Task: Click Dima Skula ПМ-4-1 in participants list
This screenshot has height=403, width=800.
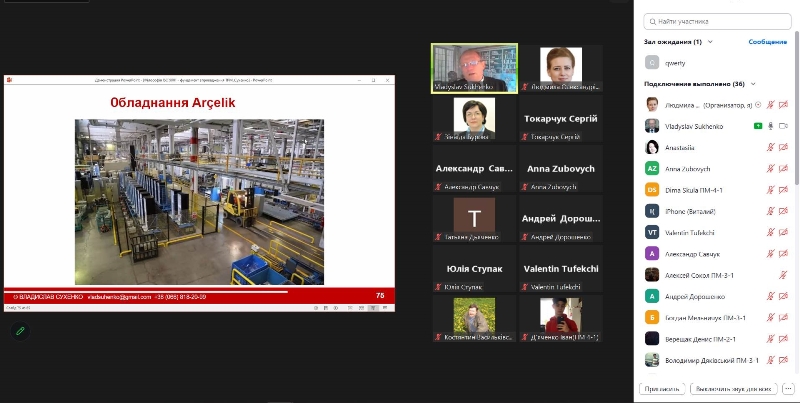Action: [694, 190]
